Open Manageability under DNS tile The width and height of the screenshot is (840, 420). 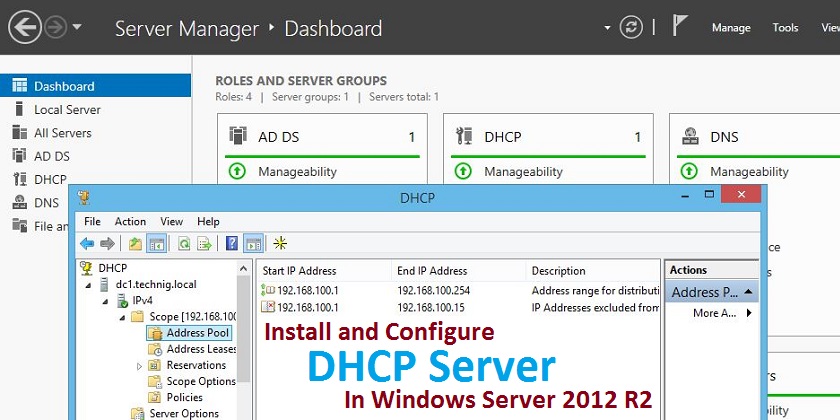click(749, 172)
